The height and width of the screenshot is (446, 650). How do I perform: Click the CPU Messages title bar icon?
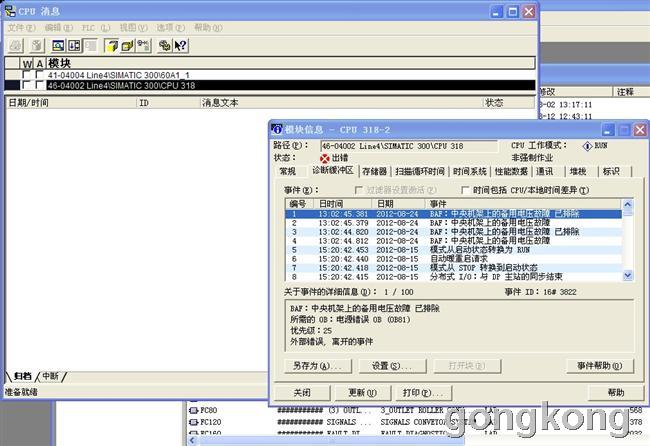point(10,11)
